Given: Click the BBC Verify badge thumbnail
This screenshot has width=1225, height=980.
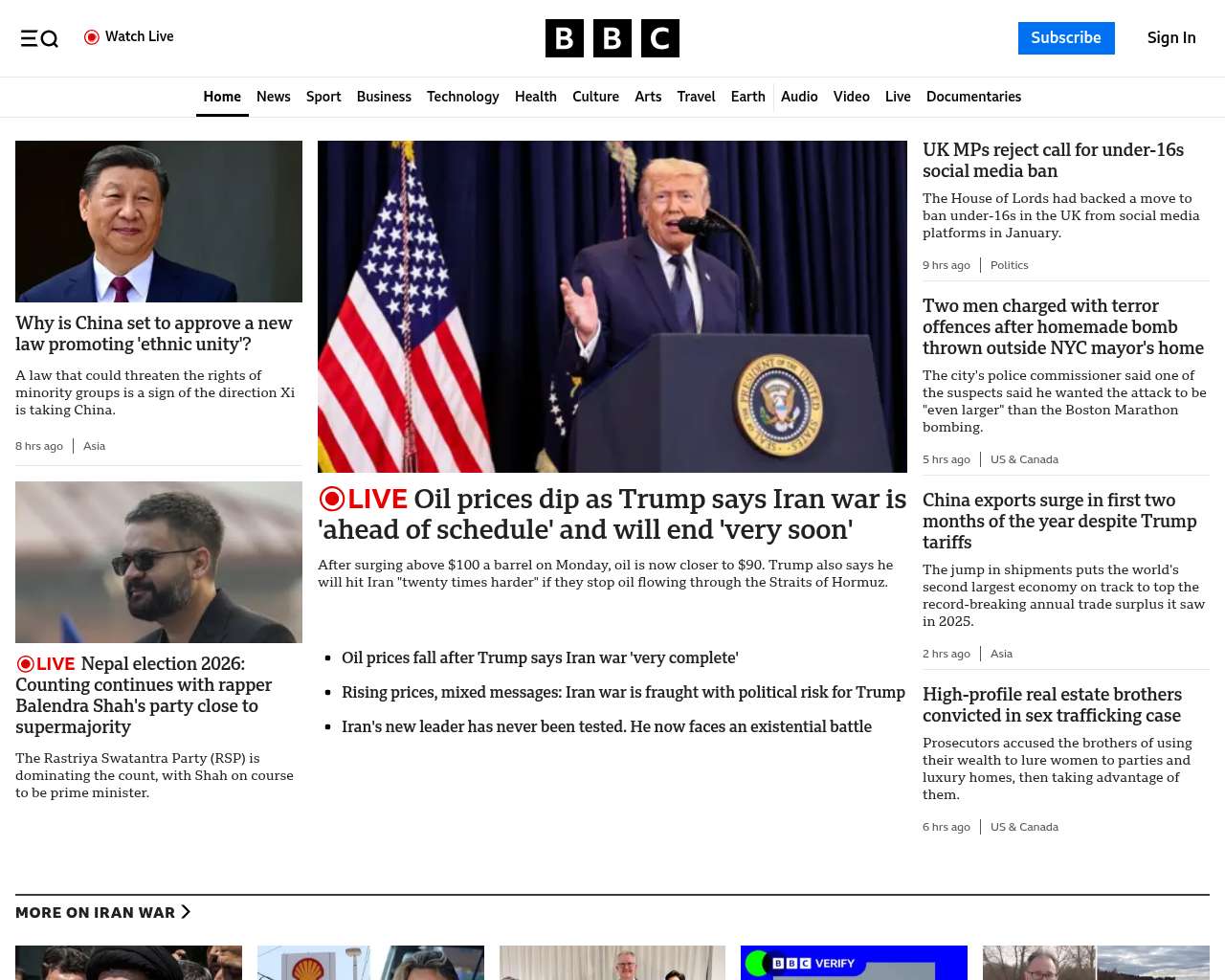Looking at the screenshot, I should click(x=813, y=963).
